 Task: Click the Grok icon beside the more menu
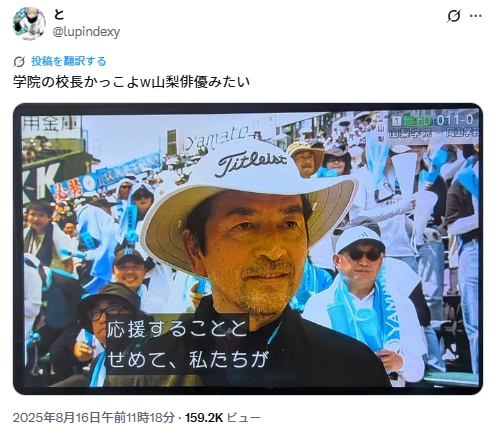(x=453, y=16)
